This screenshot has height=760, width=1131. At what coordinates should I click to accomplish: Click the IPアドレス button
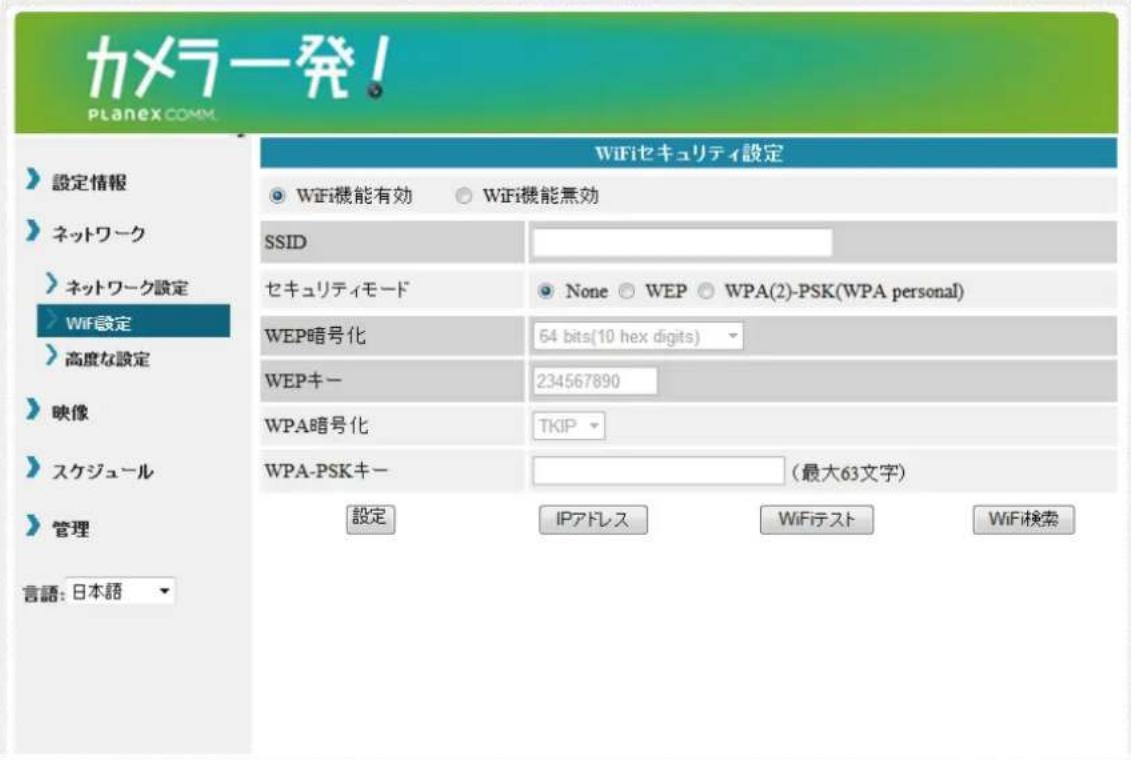point(593,519)
